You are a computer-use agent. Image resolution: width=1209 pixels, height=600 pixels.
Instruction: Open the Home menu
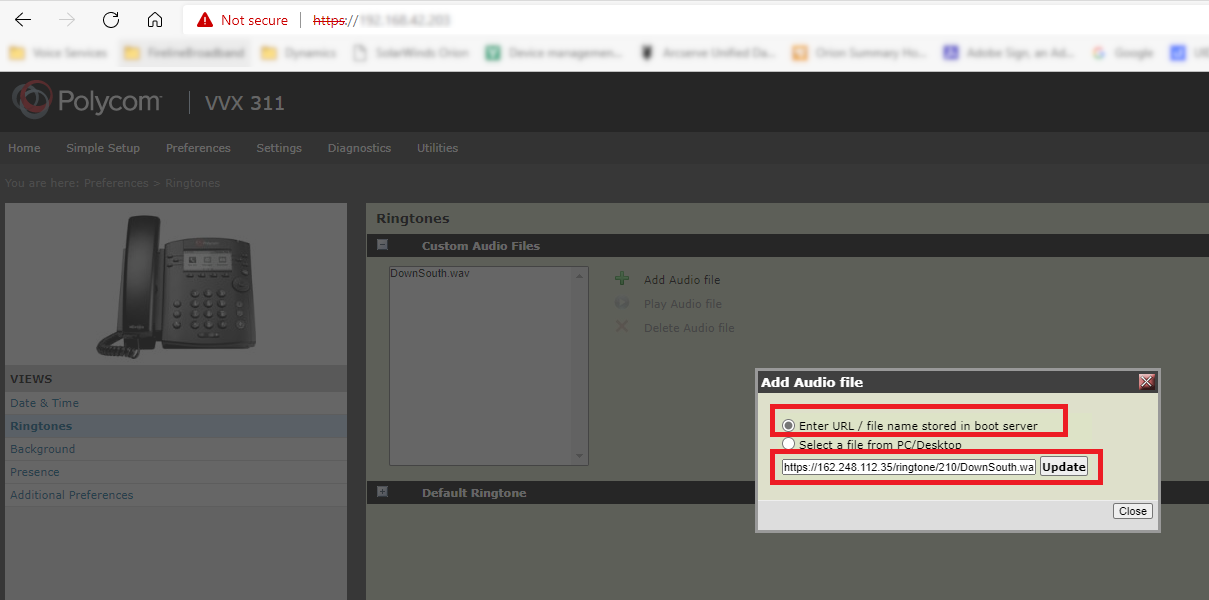point(24,148)
